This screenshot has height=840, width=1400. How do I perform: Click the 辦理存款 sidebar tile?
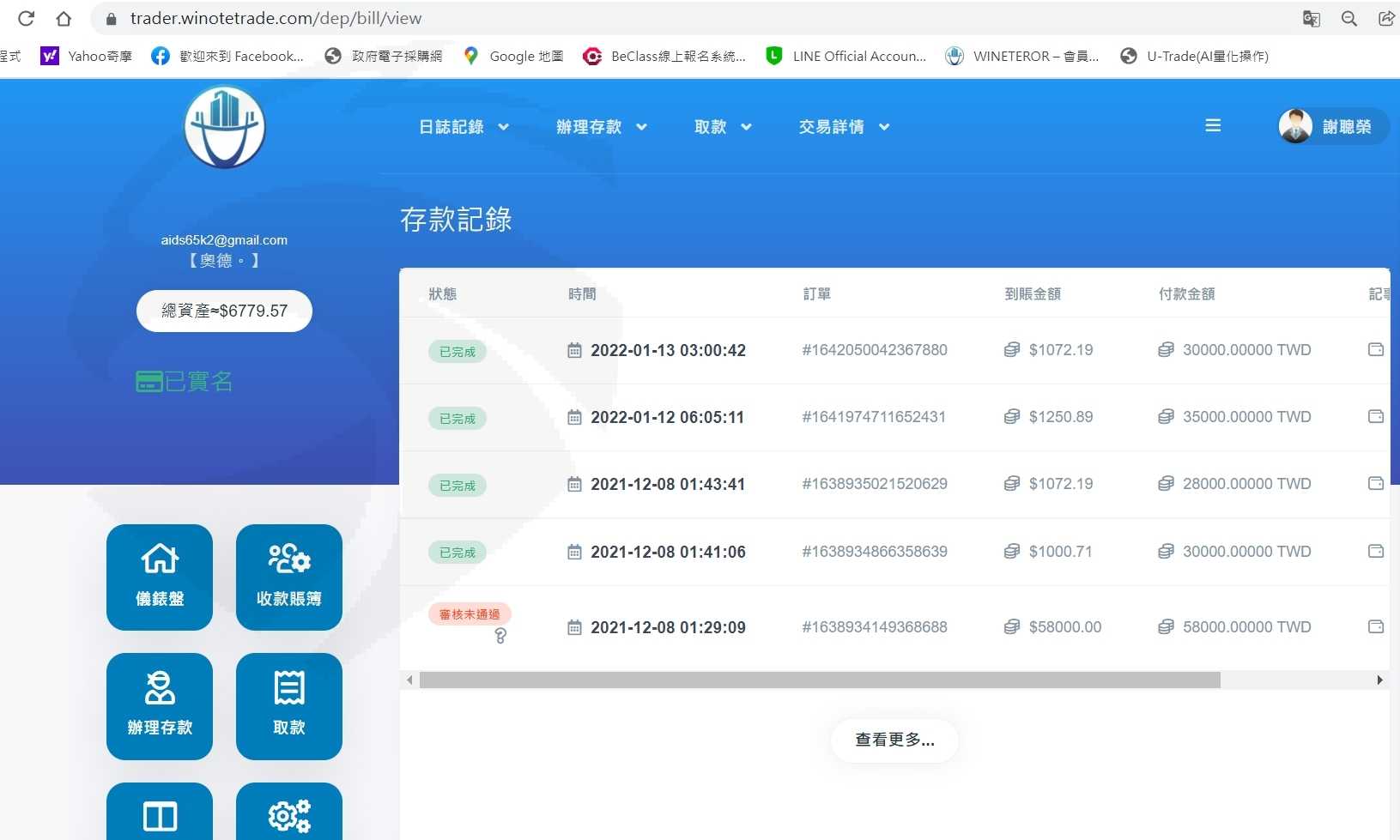tap(160, 705)
